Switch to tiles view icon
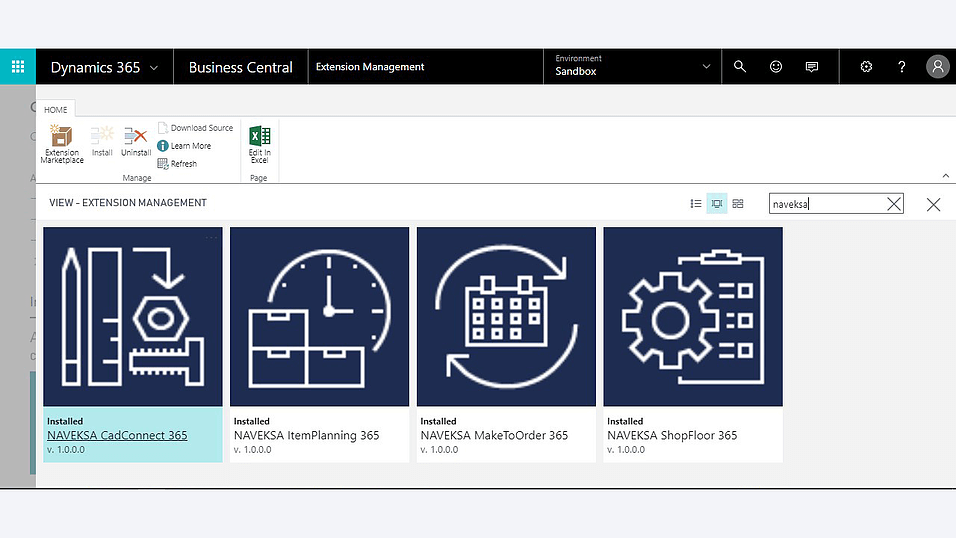 tap(738, 204)
